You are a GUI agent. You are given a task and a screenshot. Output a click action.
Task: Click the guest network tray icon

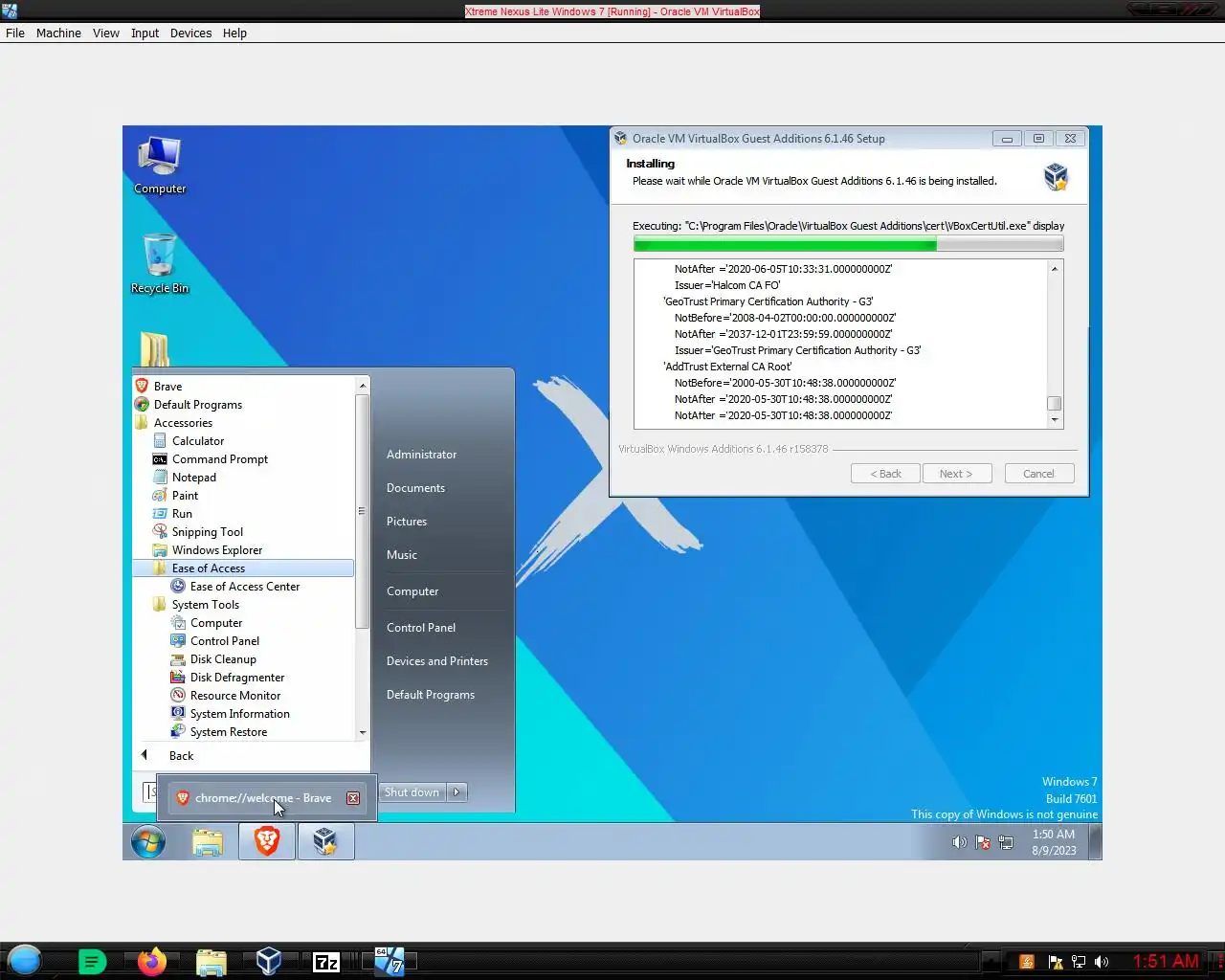1006,842
